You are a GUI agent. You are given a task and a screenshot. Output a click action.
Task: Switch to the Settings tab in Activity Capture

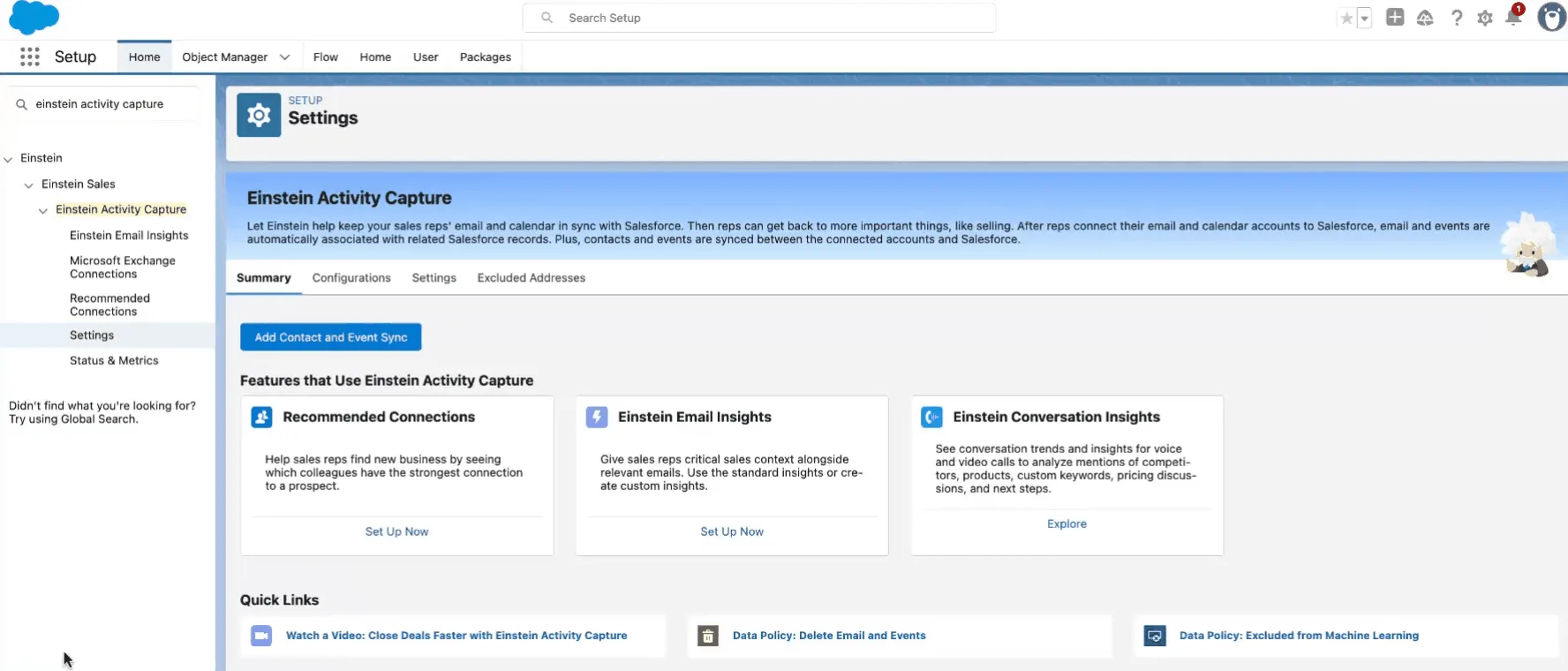pyautogui.click(x=434, y=278)
